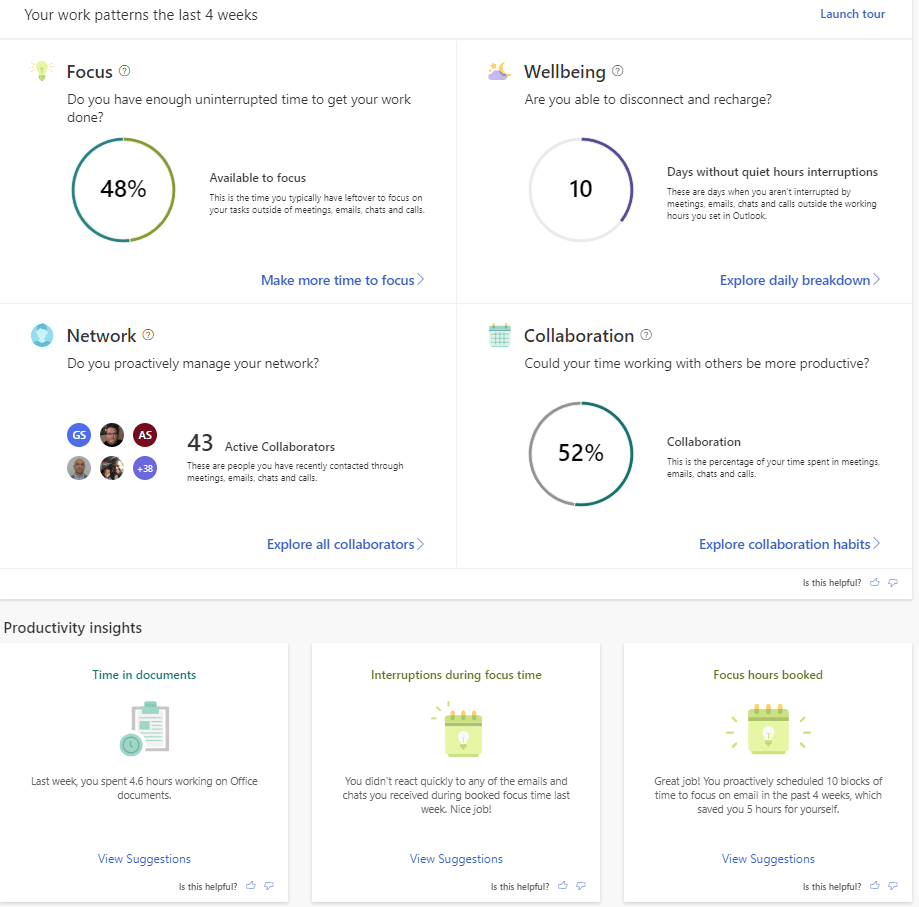Give thumbs down on Focus hours booked
Image resolution: width=919 pixels, height=907 pixels.
tap(893, 886)
